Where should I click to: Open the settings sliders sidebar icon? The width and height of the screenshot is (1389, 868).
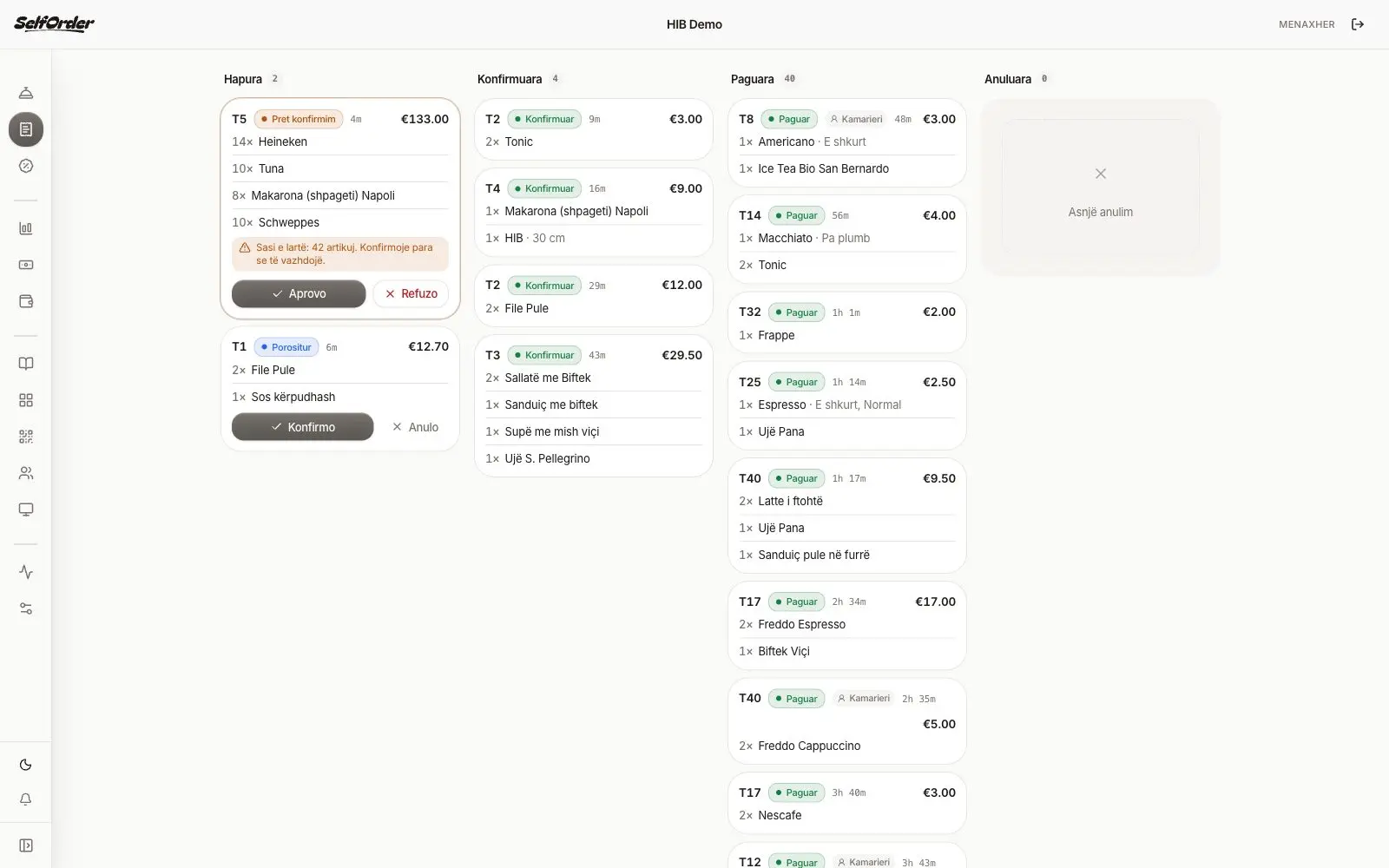point(26,608)
